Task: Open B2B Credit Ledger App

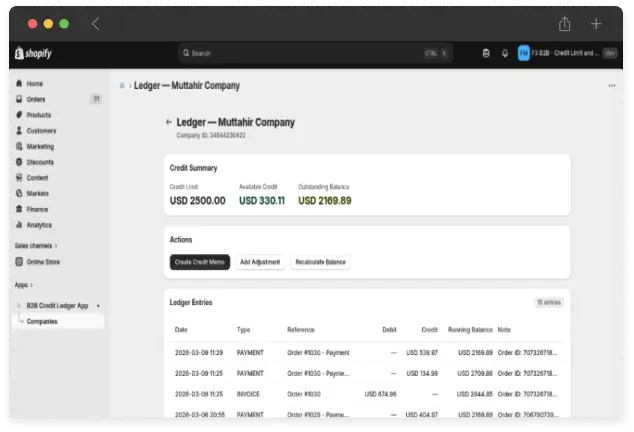Action: (x=57, y=305)
